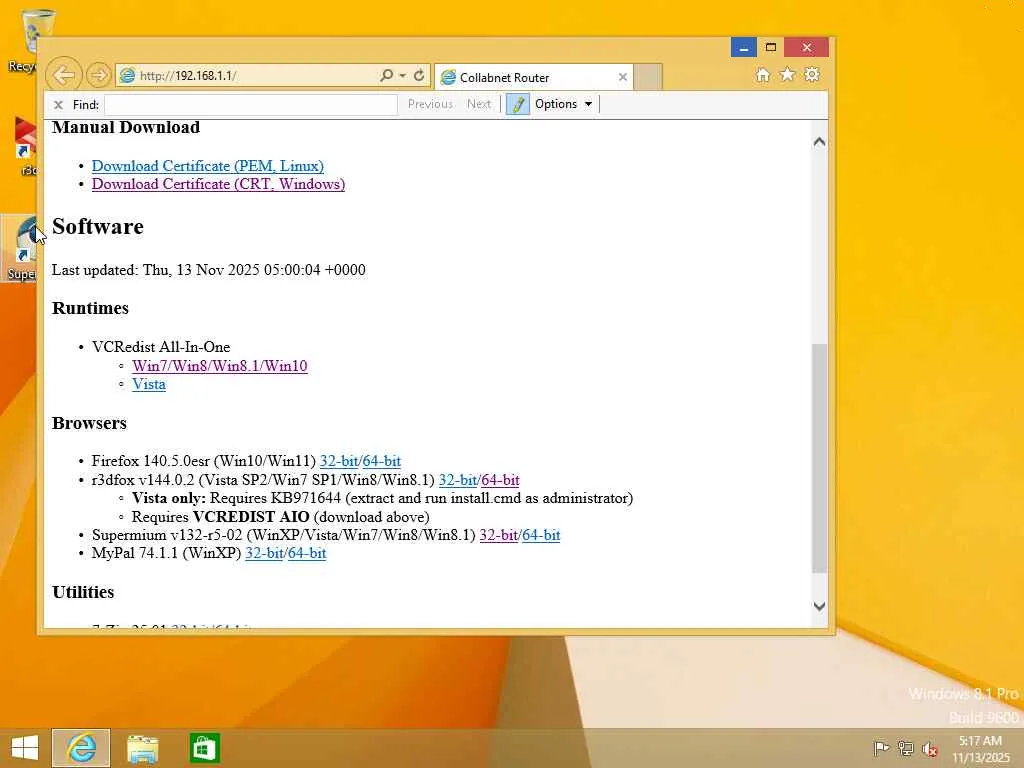Viewport: 1024px width, 768px height.
Task: Open the Tools gear icon
Action: [812, 74]
